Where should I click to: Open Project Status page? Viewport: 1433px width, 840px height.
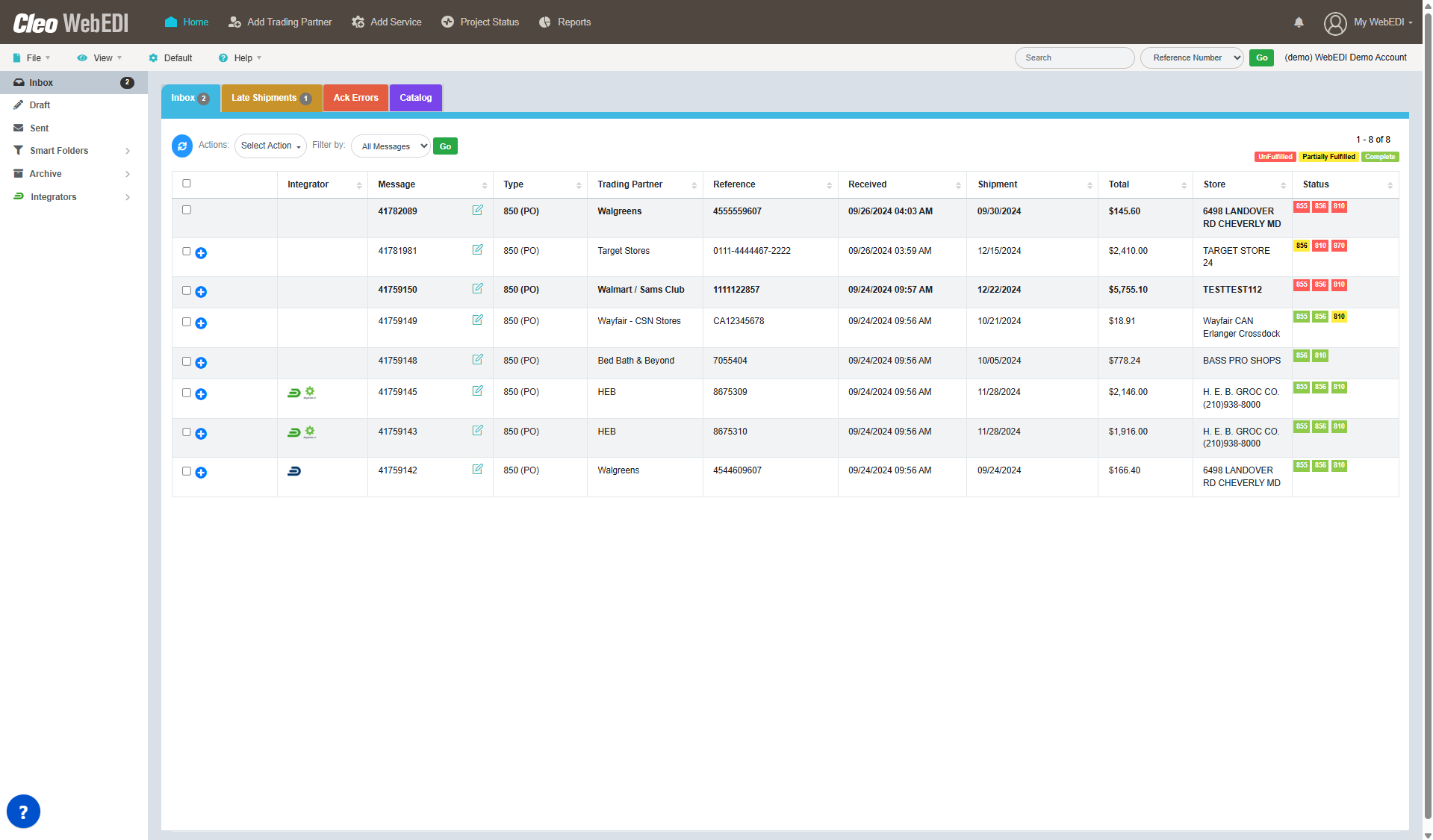[480, 22]
